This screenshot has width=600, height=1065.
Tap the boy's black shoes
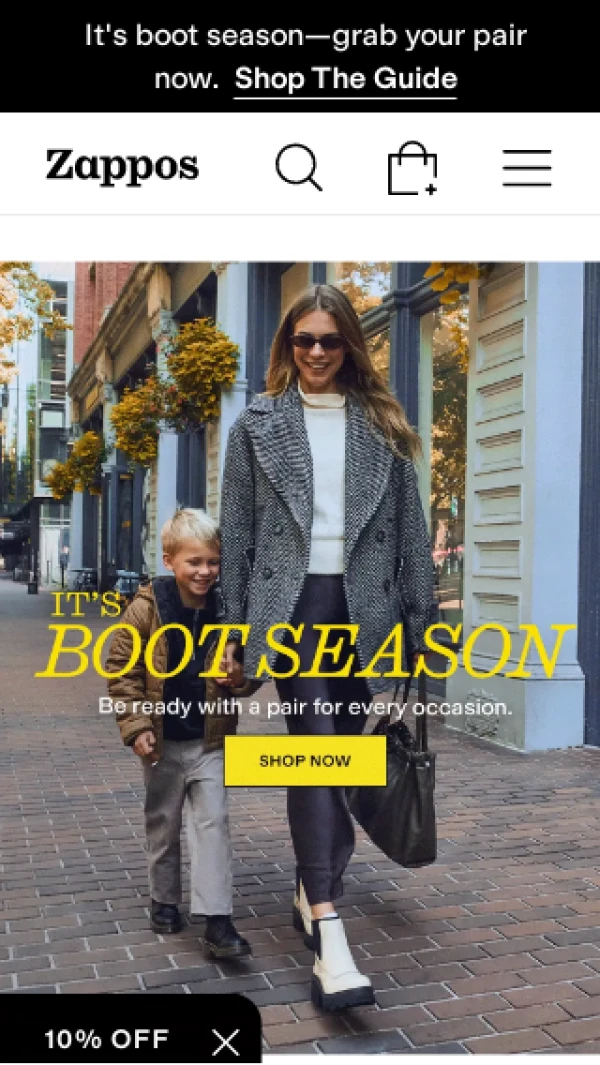[198, 927]
